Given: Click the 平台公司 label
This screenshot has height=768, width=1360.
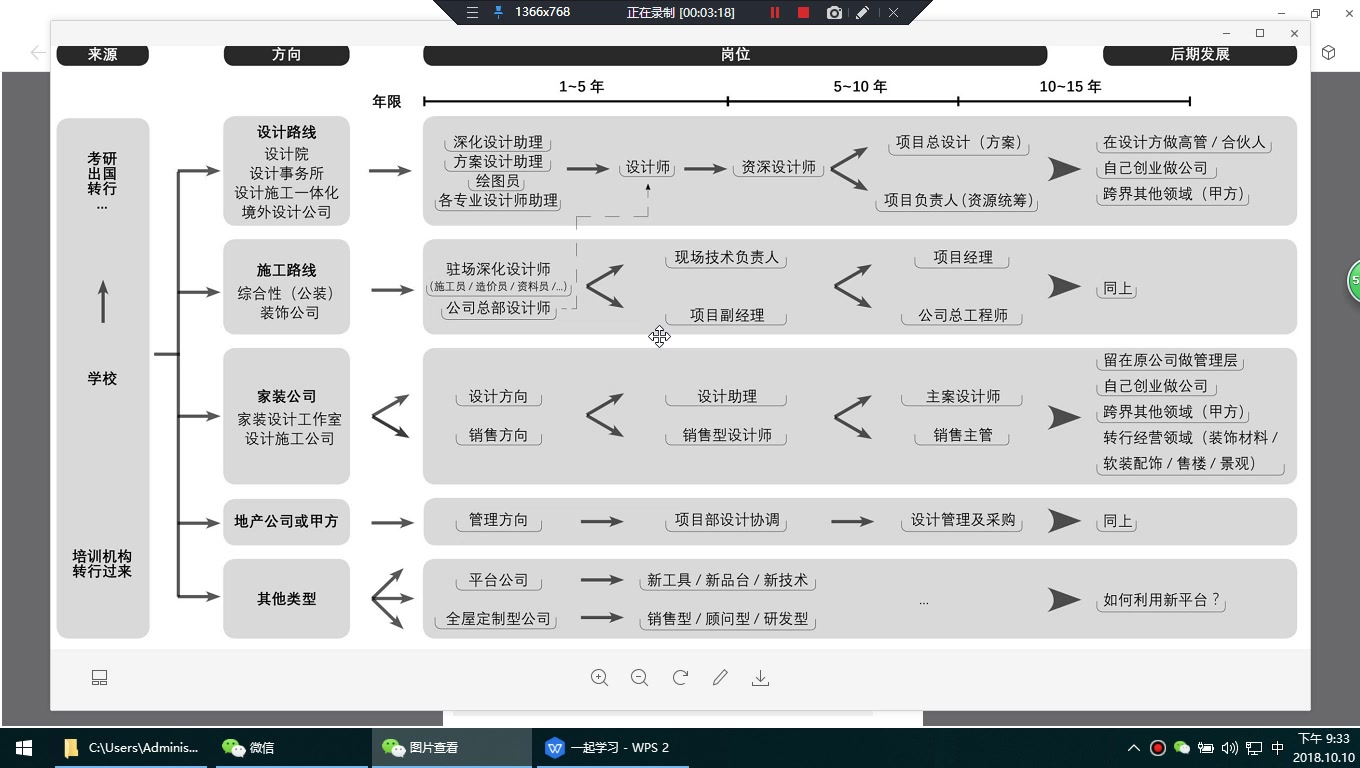Looking at the screenshot, I should [498, 581].
